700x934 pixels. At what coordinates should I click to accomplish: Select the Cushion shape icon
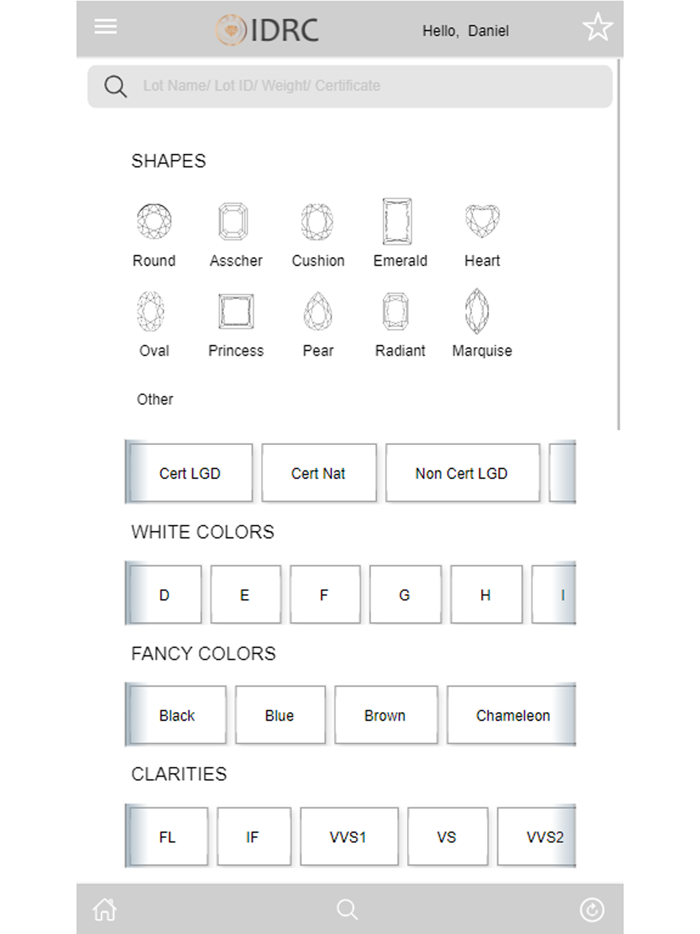(x=317, y=220)
